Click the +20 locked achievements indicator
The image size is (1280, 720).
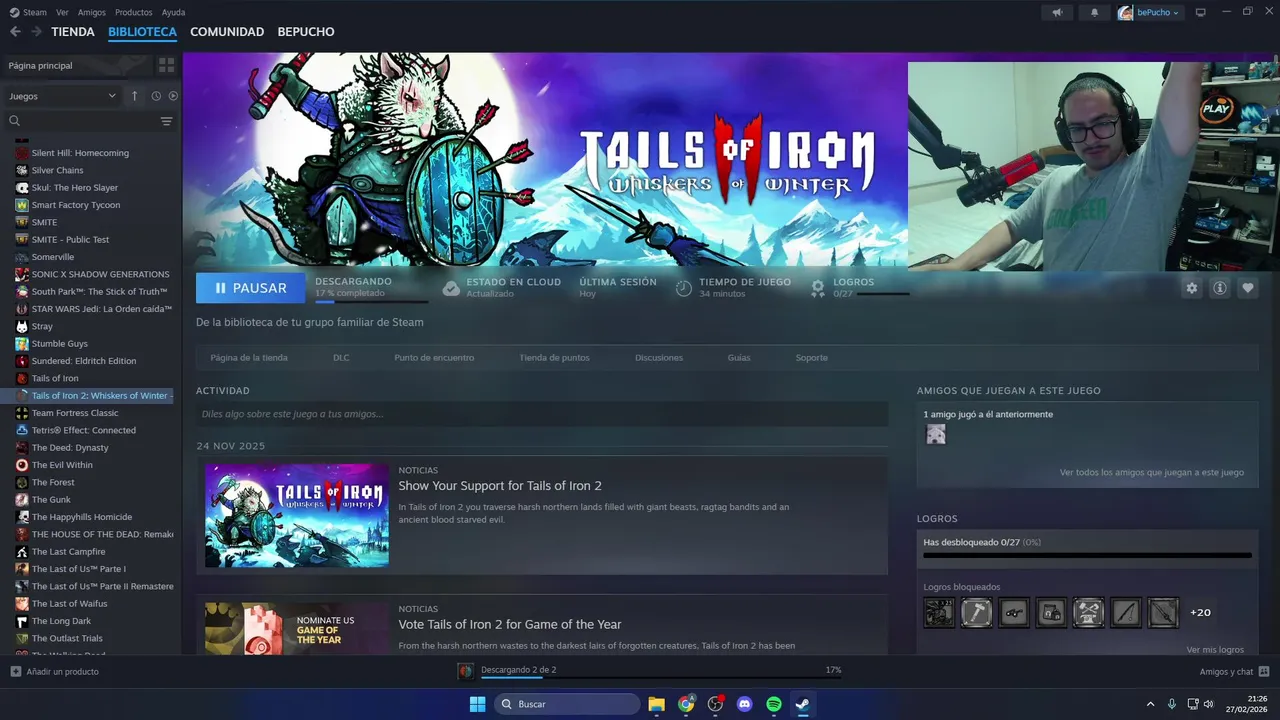click(x=1200, y=612)
